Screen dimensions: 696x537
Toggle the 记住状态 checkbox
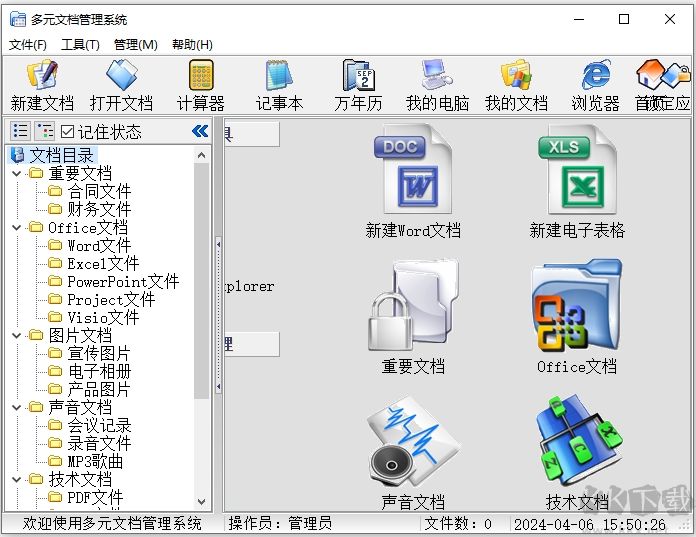click(67, 131)
